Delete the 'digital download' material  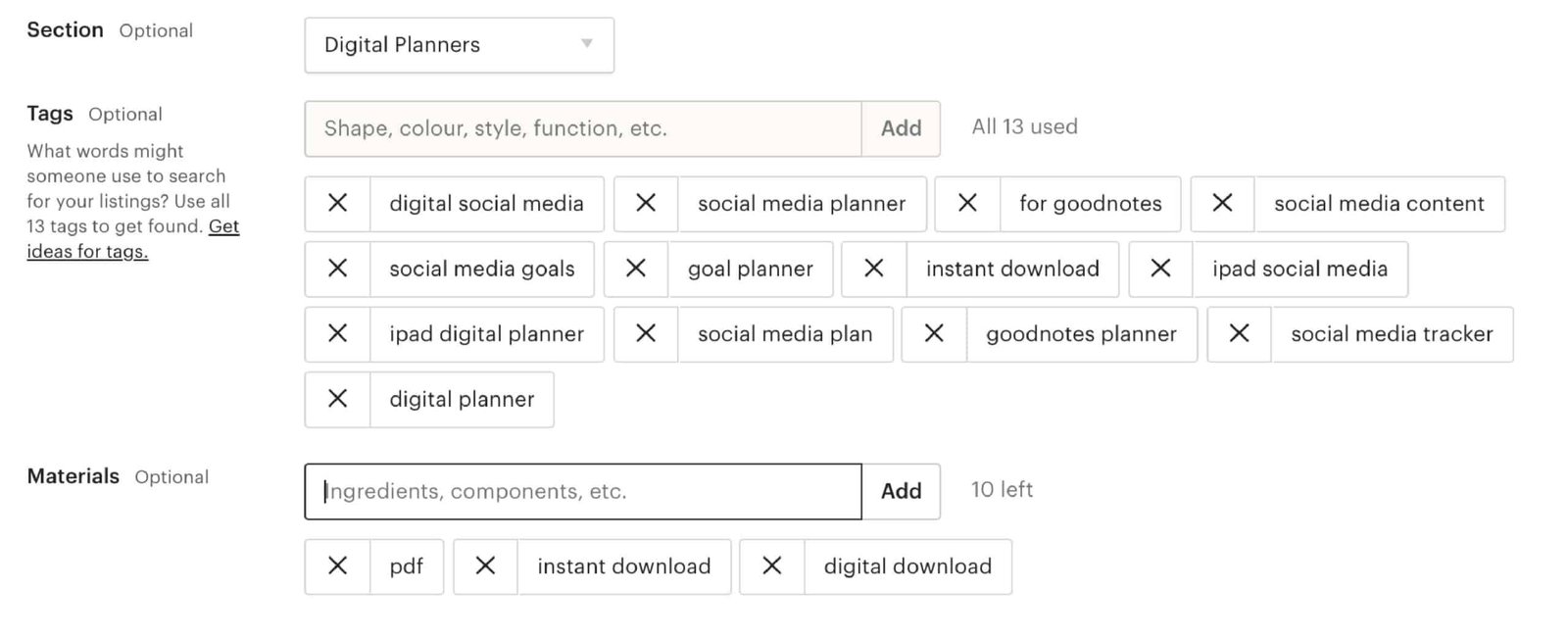point(772,566)
